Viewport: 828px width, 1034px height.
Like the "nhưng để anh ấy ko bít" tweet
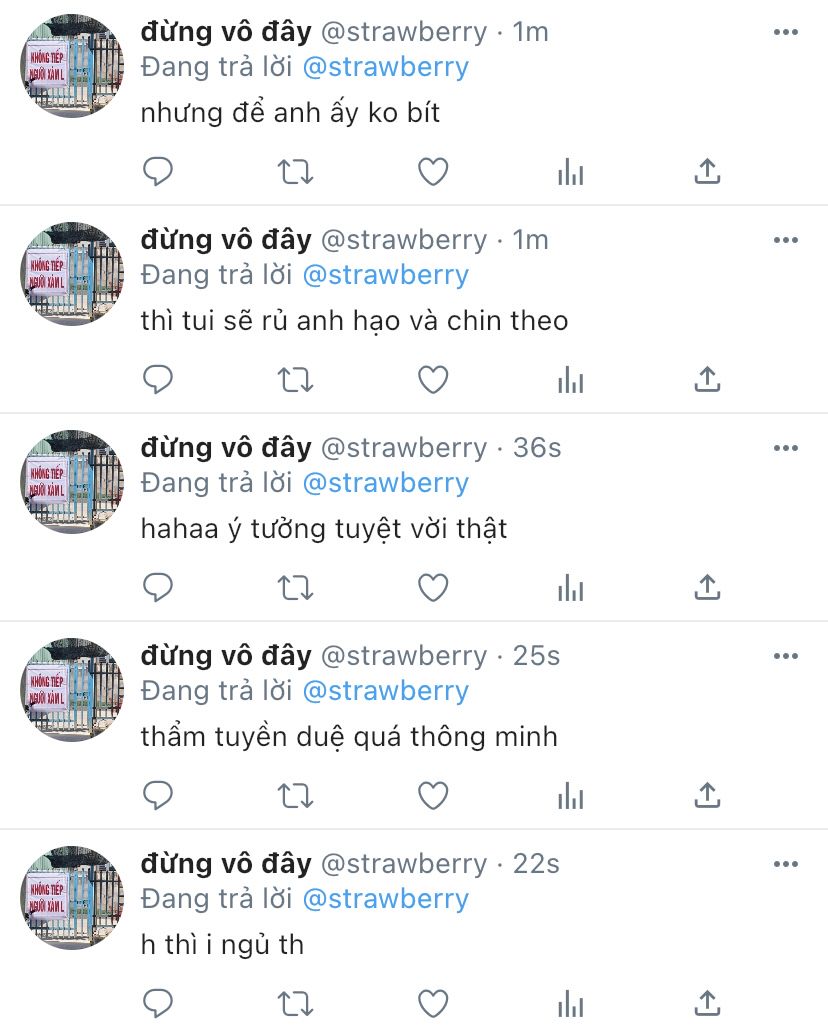pyautogui.click(x=433, y=172)
